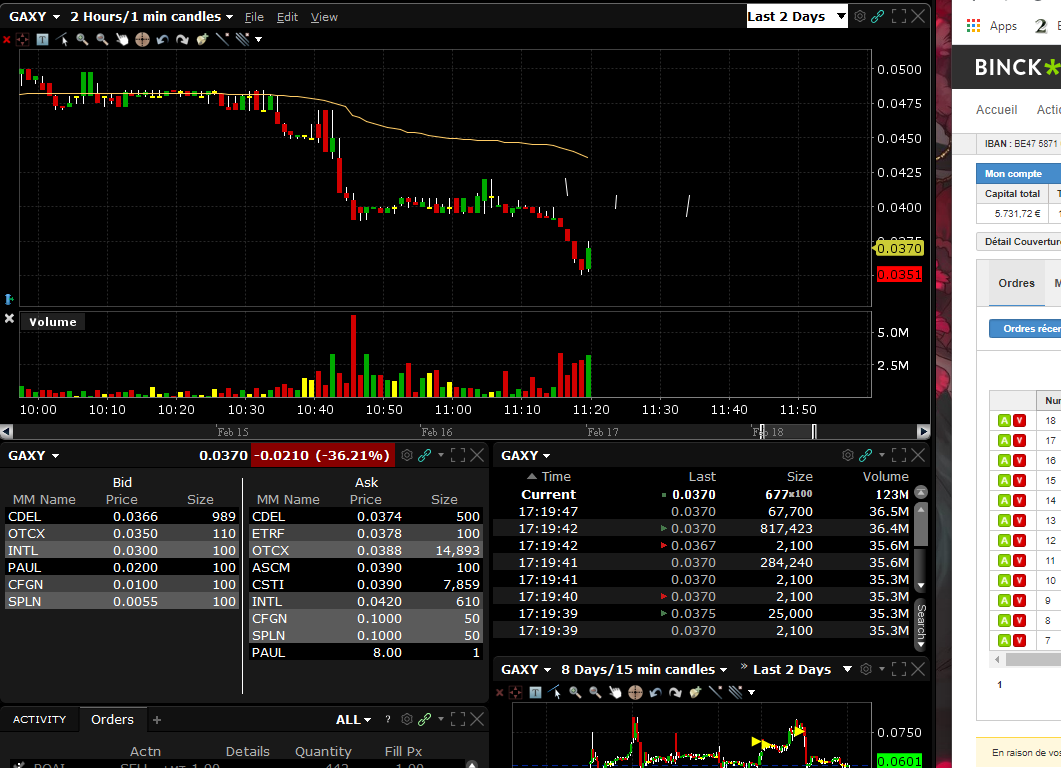1061x768 pixels.
Task: Switch to the ACTIVITY tab
Action: pos(40,719)
